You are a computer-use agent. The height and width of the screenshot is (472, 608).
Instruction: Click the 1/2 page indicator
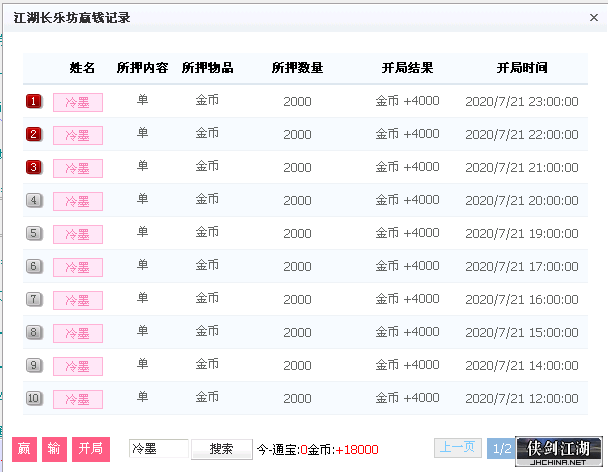click(x=501, y=449)
